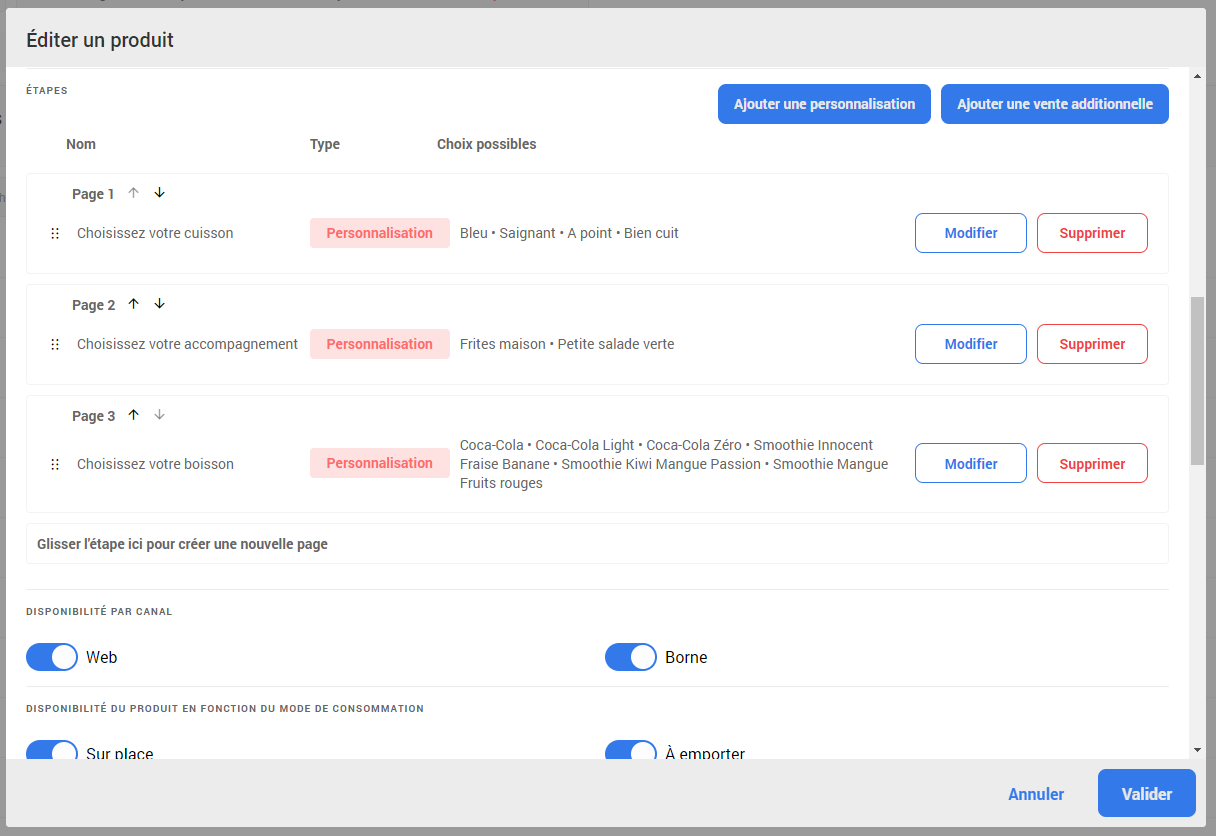Screen dimensions: 1216x836
Task: Click drag handle for accompagnement step
Action: [x=55, y=344]
